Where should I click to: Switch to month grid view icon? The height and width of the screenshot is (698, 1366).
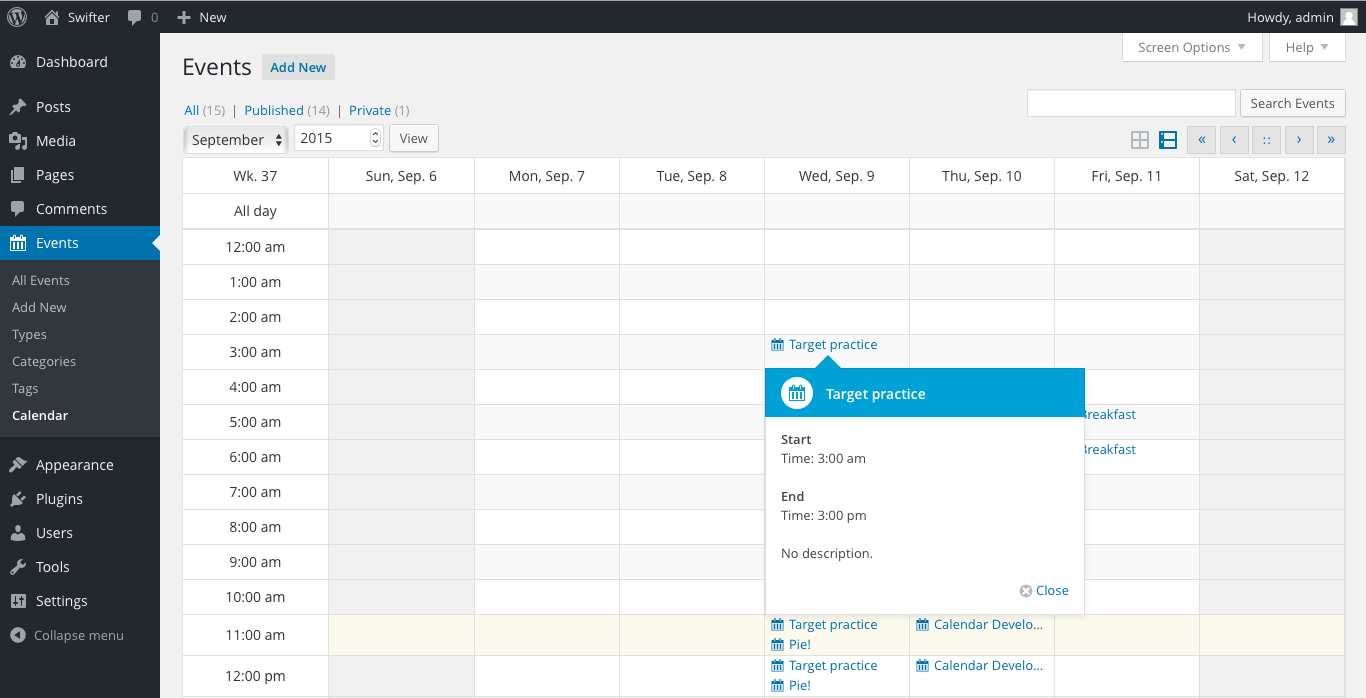pos(1139,140)
